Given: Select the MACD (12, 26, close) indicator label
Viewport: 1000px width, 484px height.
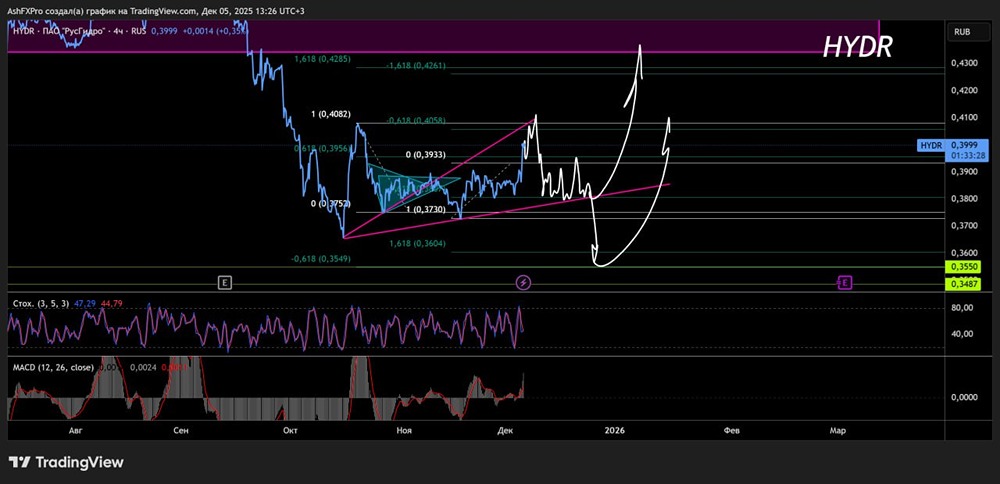Looking at the screenshot, I should click(x=53, y=367).
